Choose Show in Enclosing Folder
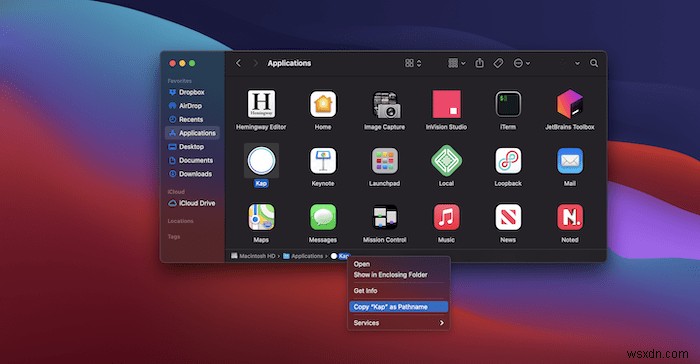 398,275
